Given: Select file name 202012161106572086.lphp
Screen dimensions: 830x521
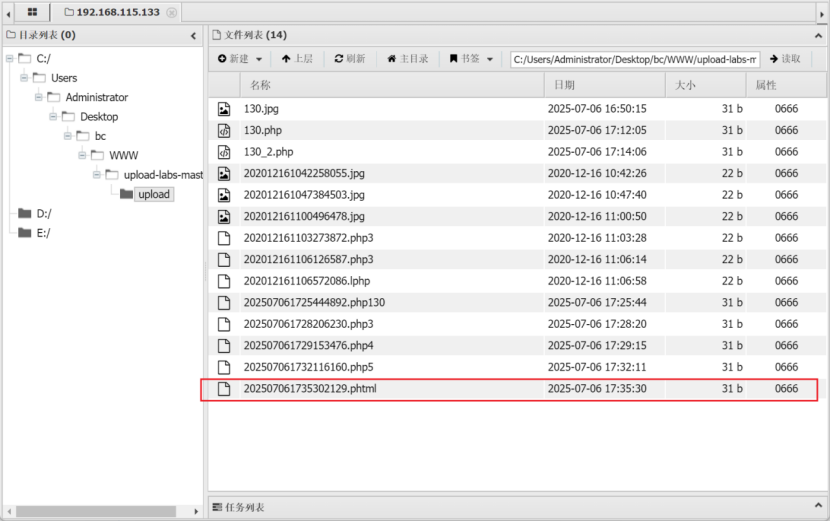Looking at the screenshot, I should click(307, 281).
